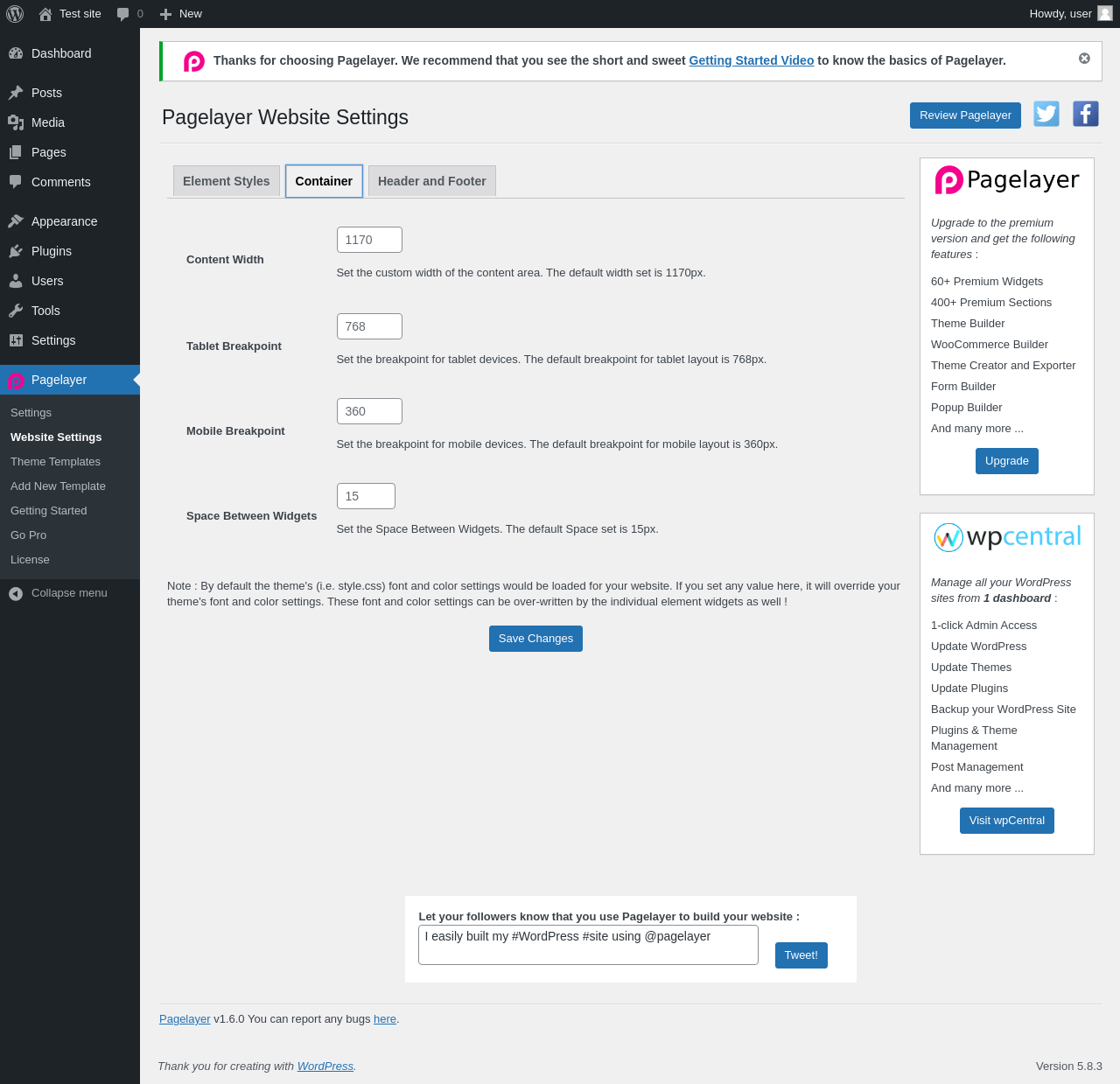Click the Tools wrench icon
This screenshot has height=1084, width=1120.
pos(16,311)
